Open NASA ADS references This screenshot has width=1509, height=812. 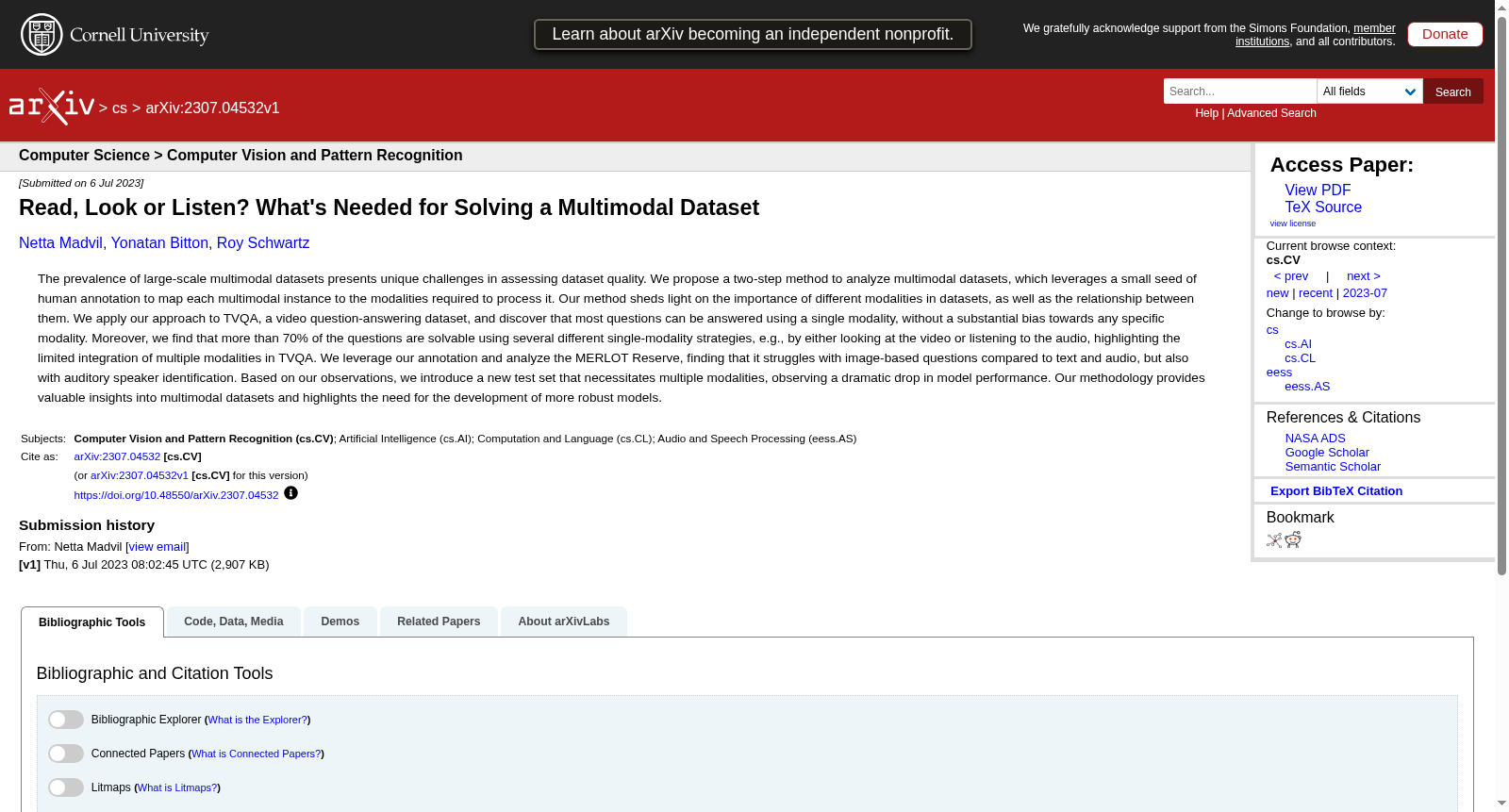[1315, 439]
